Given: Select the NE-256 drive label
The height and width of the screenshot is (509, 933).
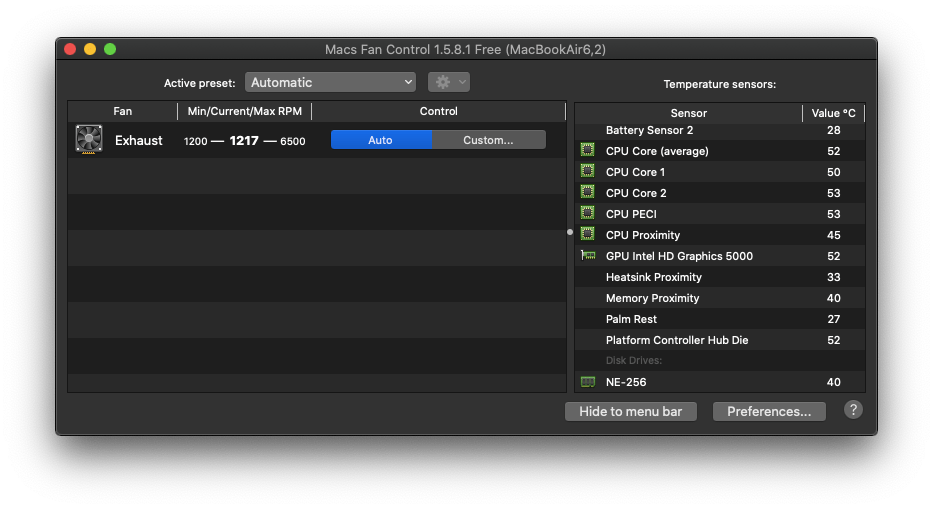Looking at the screenshot, I should pos(626,382).
